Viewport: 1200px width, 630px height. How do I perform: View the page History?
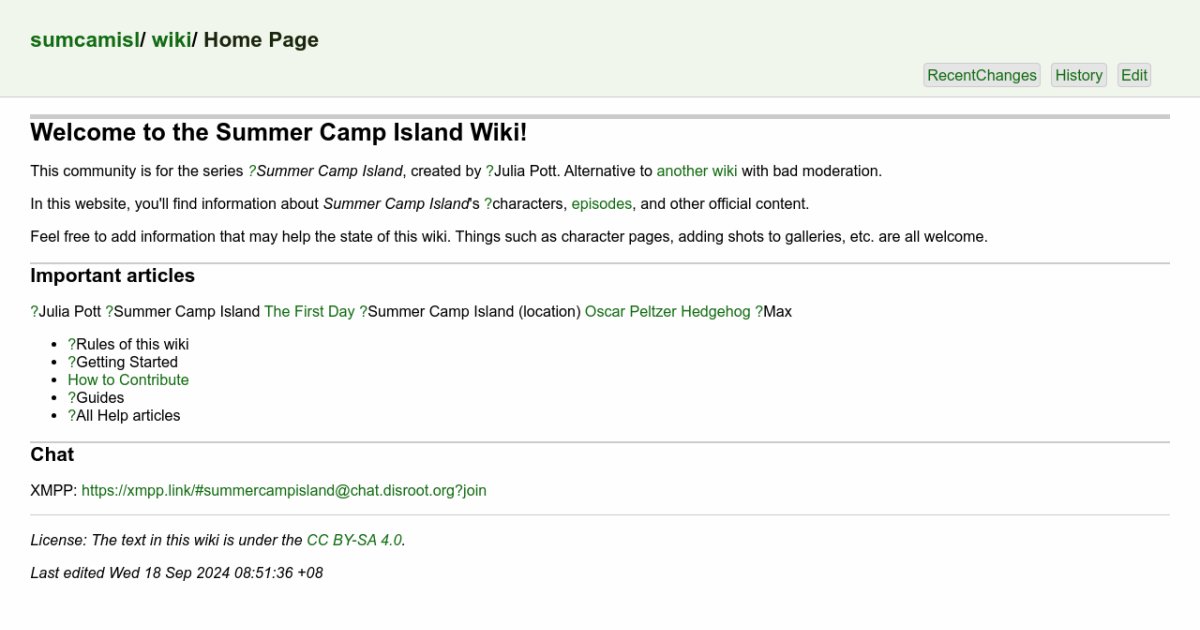click(x=1078, y=75)
